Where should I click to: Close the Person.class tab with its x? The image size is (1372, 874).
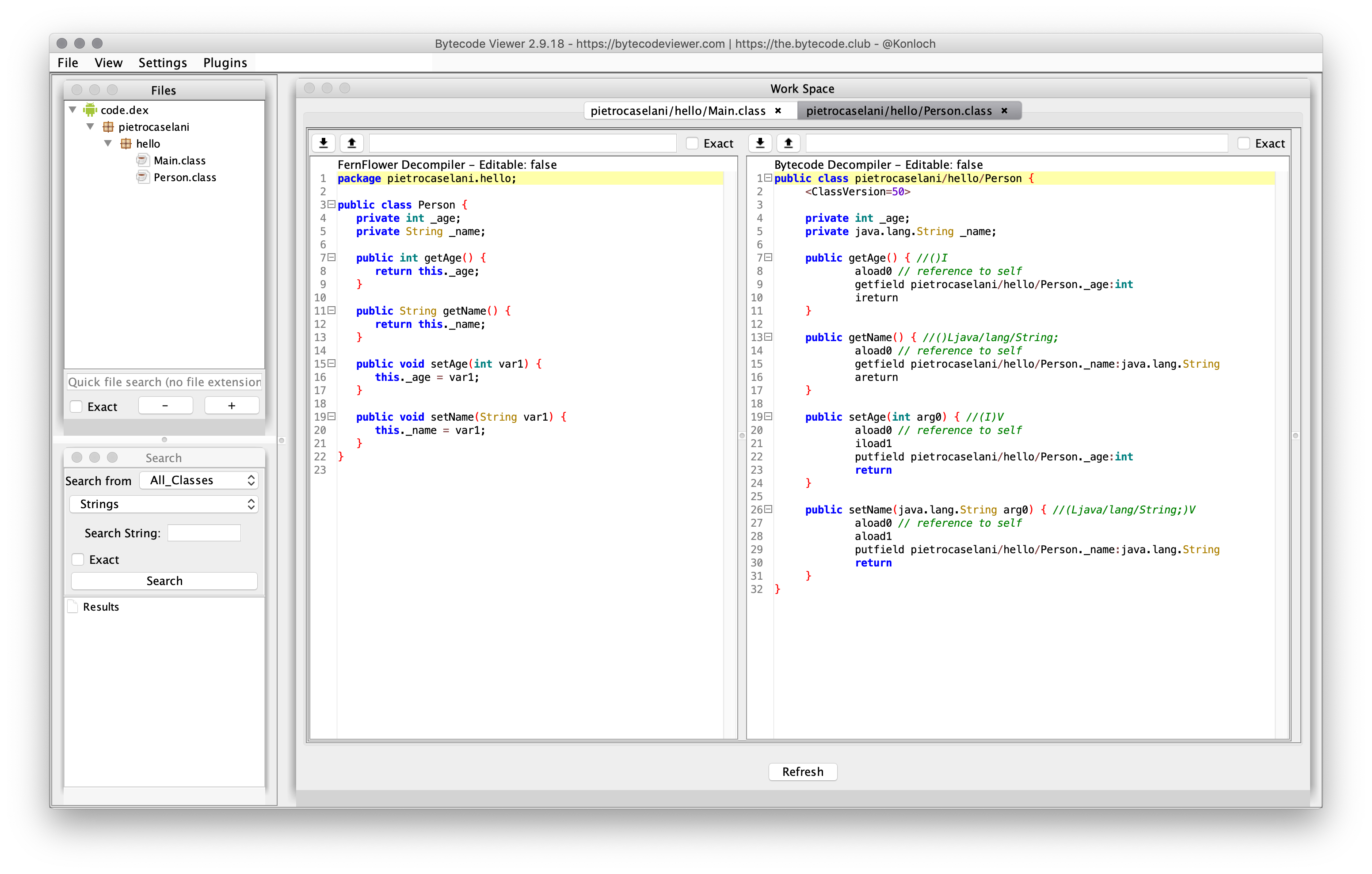pos(1005,110)
